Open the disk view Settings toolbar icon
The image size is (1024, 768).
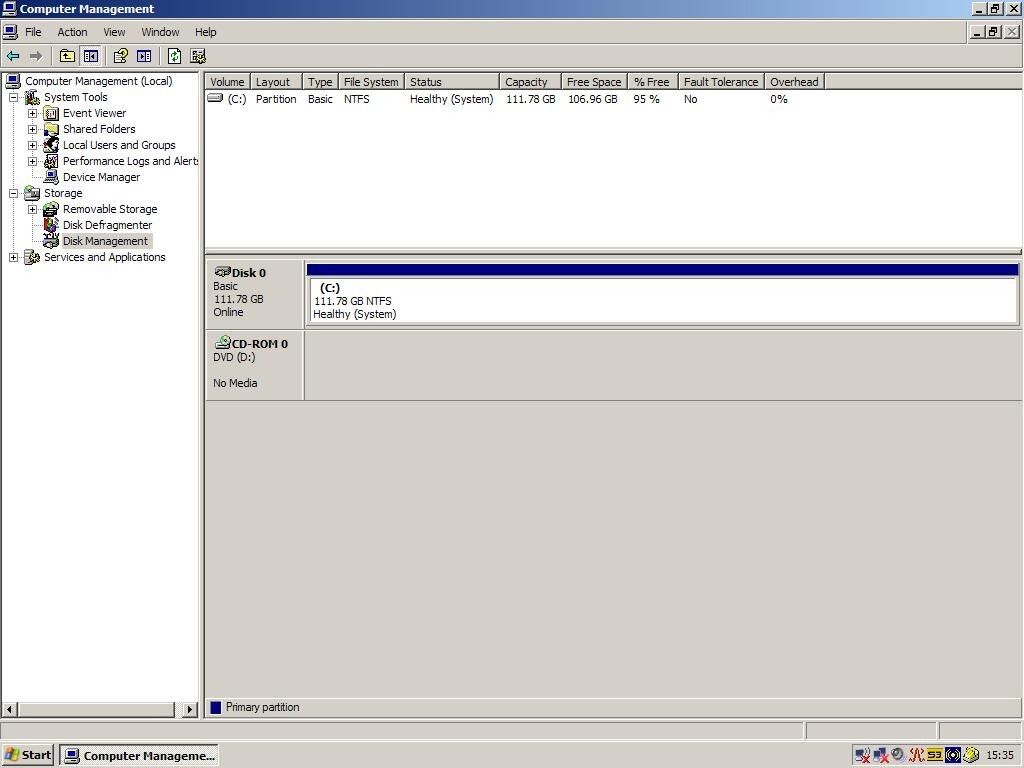(x=198, y=56)
